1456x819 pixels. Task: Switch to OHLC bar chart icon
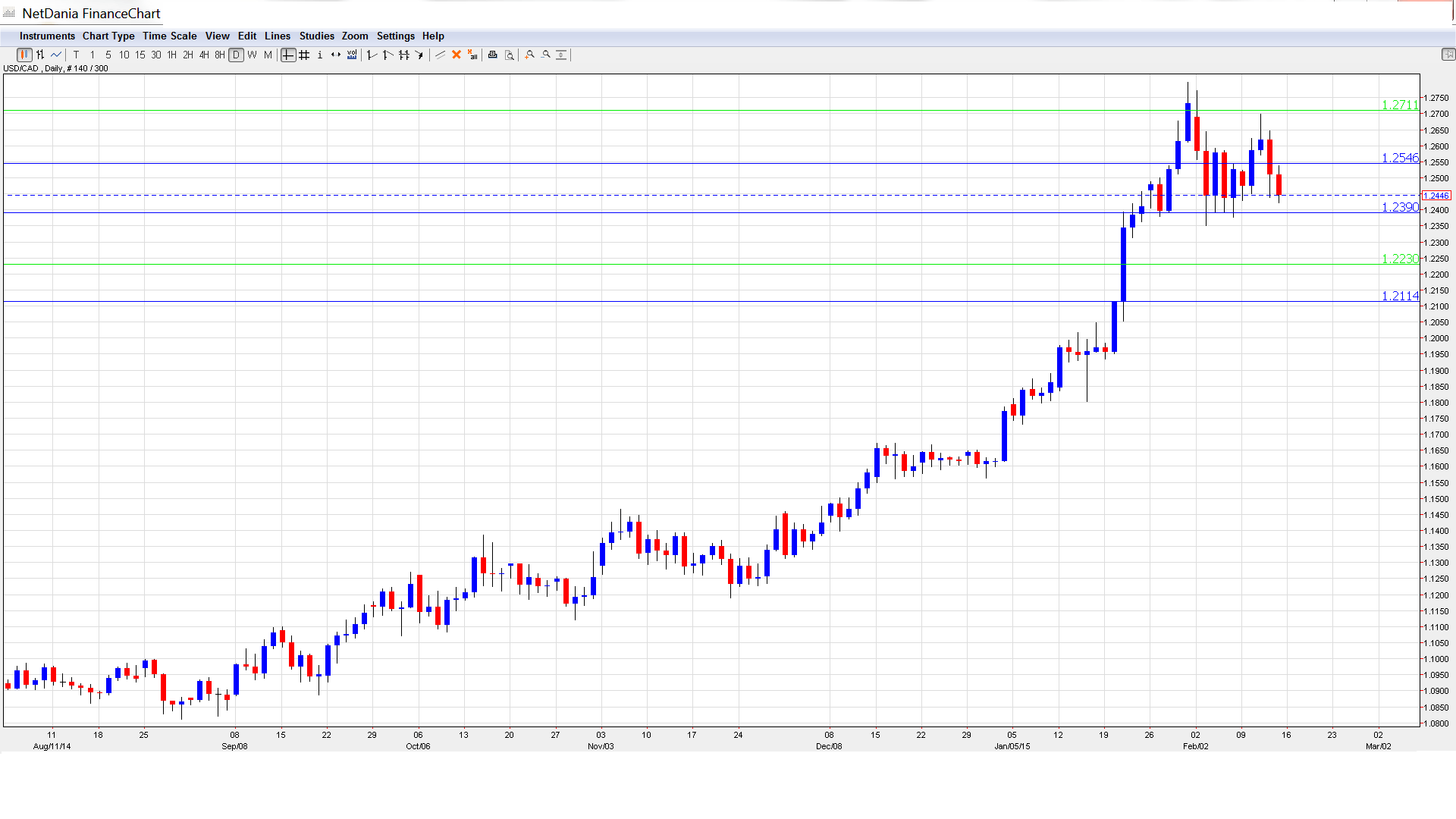pyautogui.click(x=40, y=55)
